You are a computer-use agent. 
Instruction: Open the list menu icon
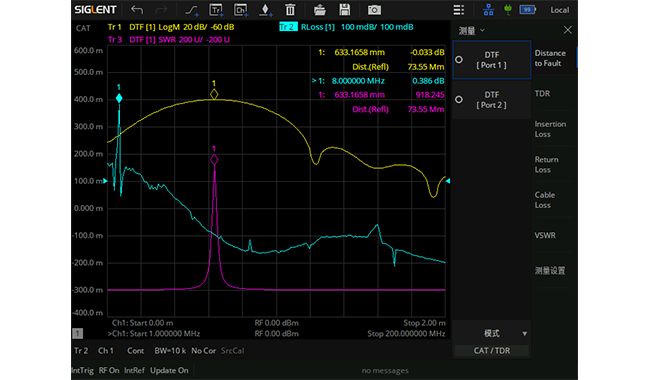[x=458, y=10]
